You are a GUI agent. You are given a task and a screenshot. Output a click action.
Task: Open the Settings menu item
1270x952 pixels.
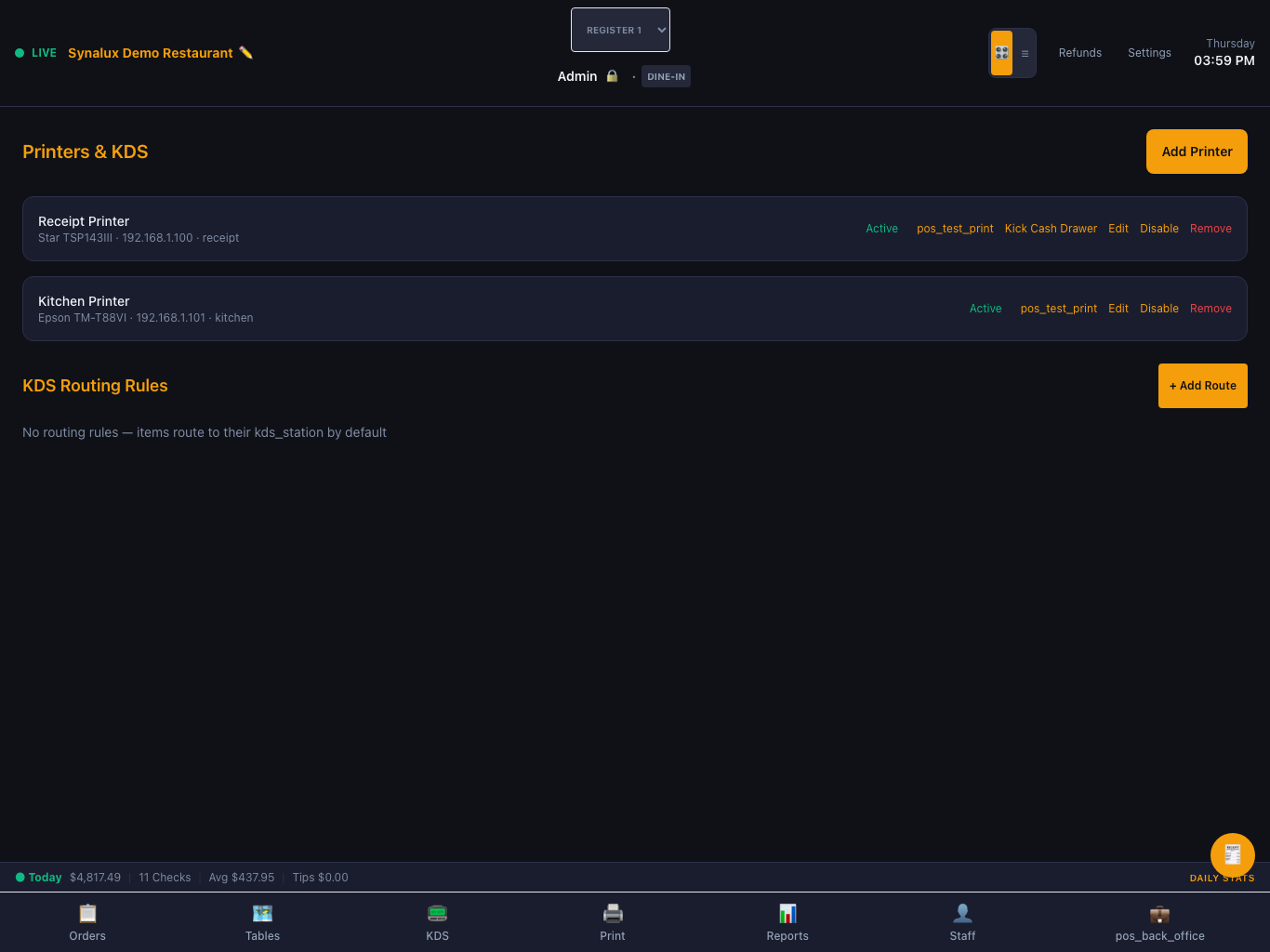[x=1149, y=53]
